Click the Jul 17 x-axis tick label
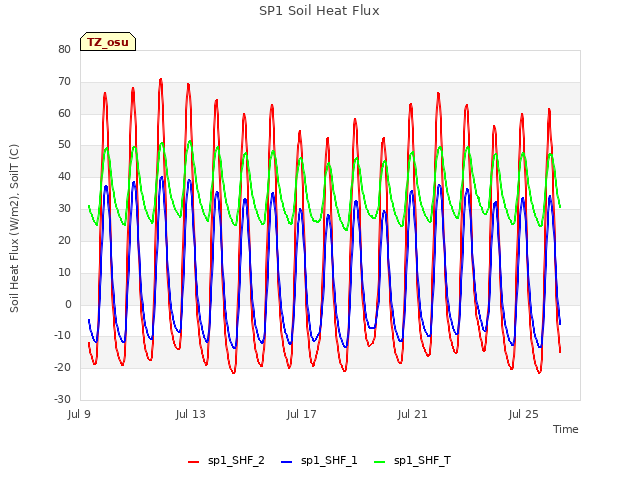The width and height of the screenshot is (640, 480). click(x=302, y=414)
